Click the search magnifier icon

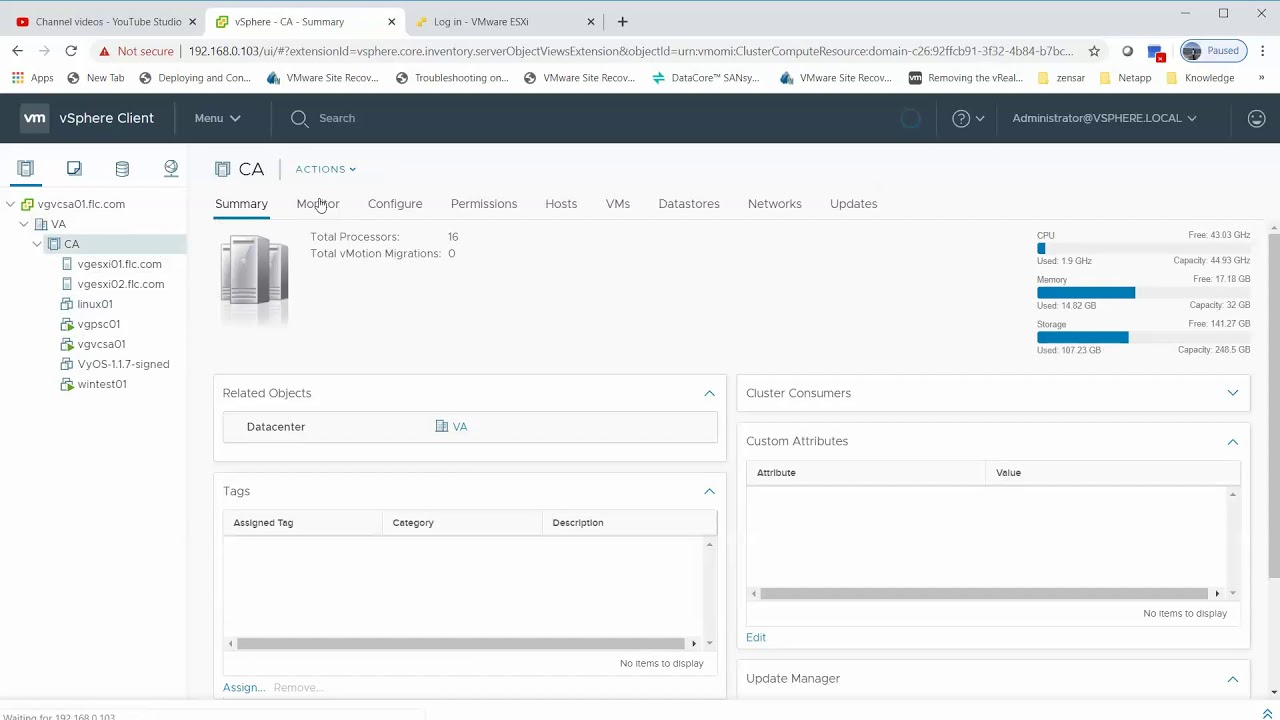click(299, 118)
